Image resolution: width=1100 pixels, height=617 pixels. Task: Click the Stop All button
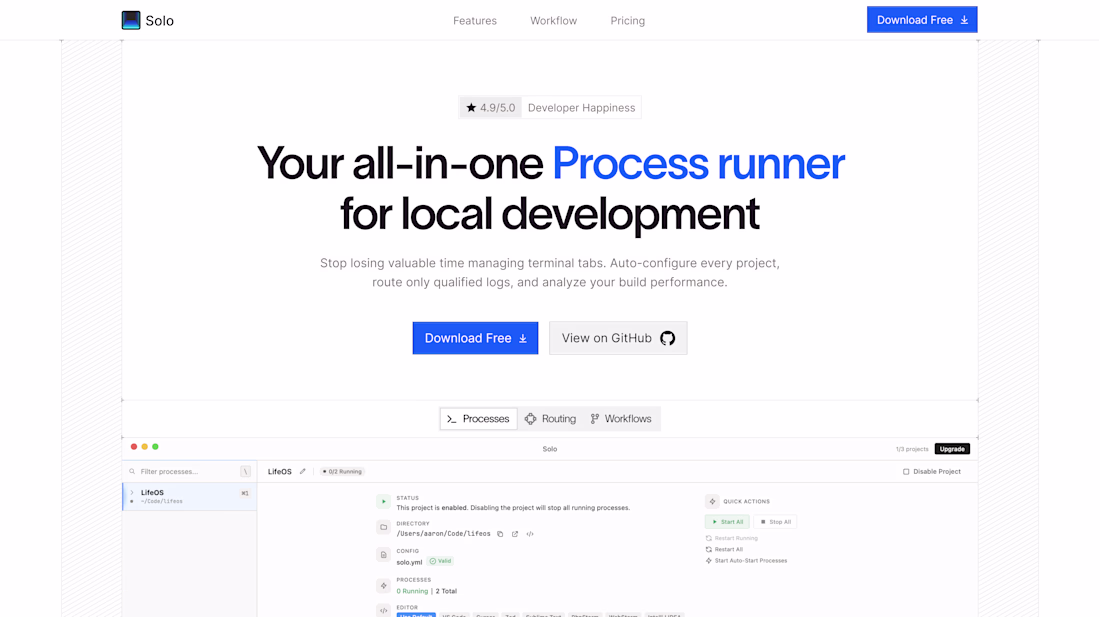pos(775,522)
